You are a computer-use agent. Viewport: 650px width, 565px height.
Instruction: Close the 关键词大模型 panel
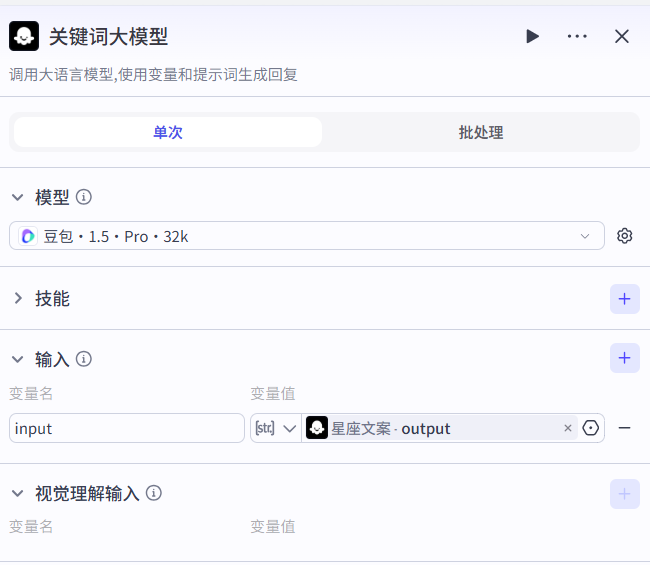coord(622,36)
